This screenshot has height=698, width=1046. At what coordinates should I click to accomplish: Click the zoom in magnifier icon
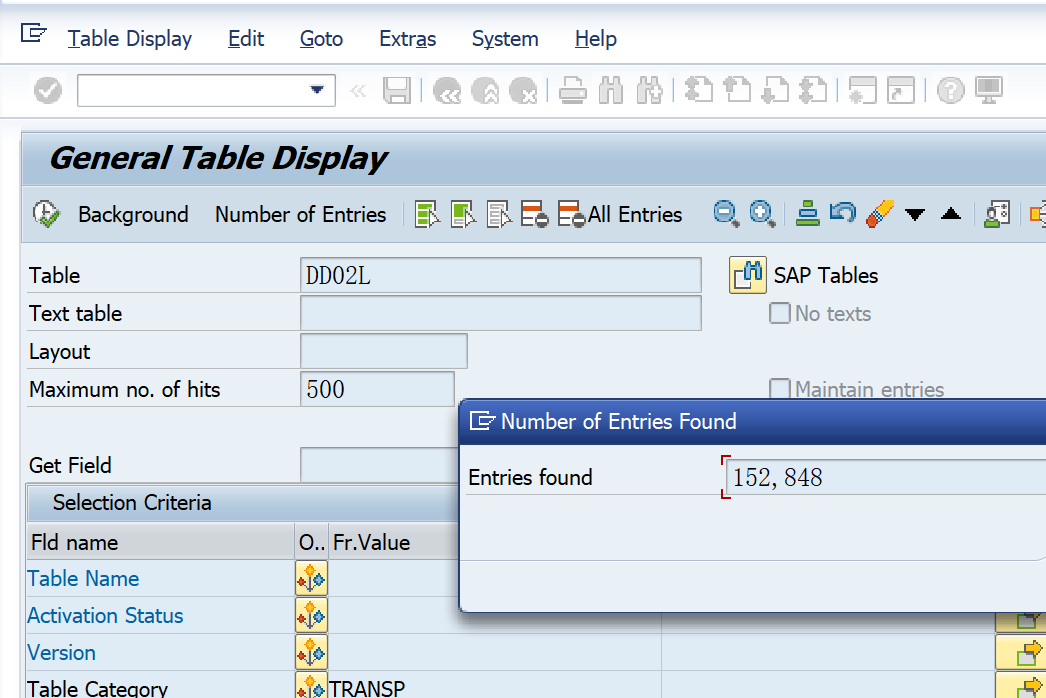[762, 214]
